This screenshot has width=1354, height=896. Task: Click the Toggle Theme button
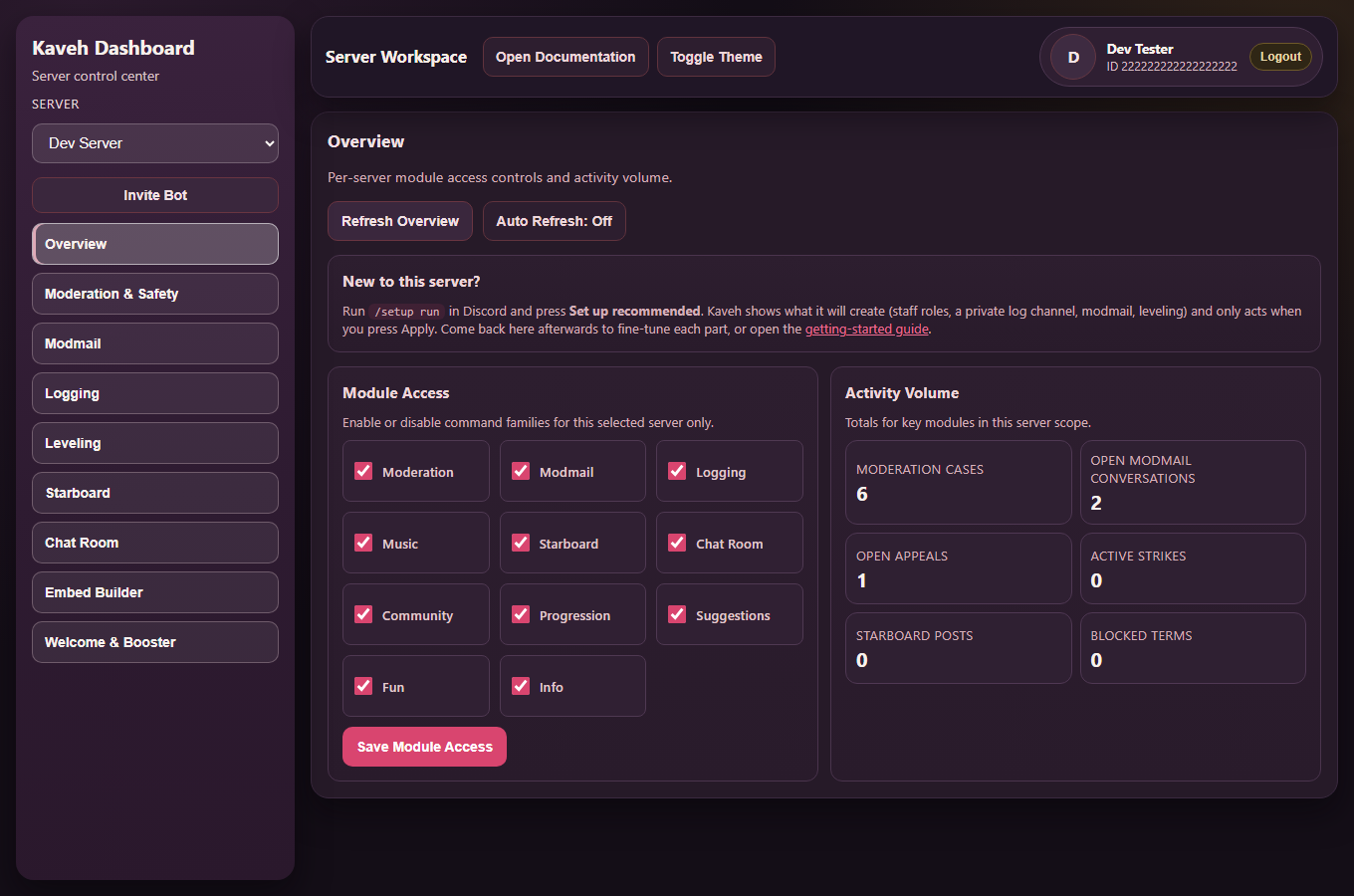point(716,57)
